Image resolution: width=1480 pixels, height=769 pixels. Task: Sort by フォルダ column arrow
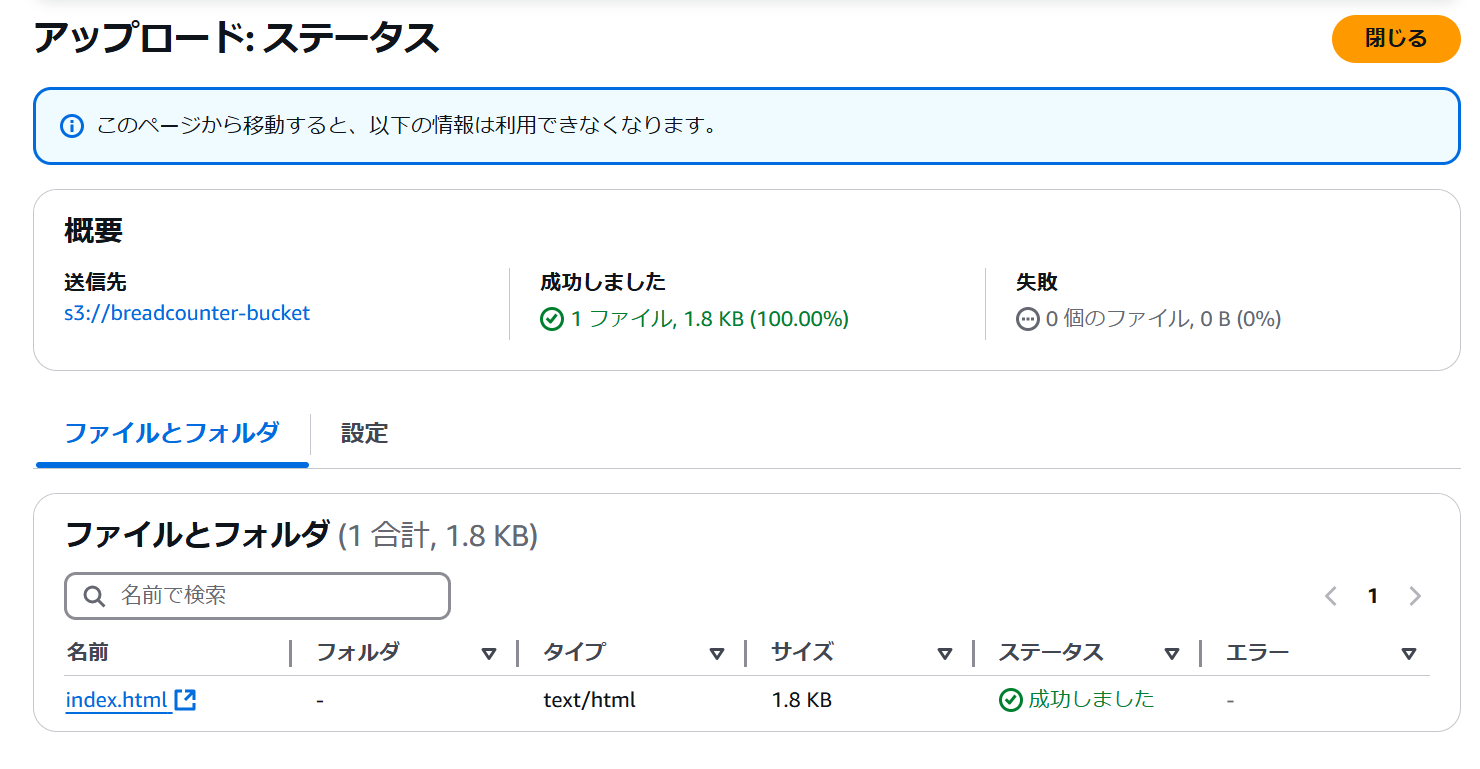click(489, 654)
